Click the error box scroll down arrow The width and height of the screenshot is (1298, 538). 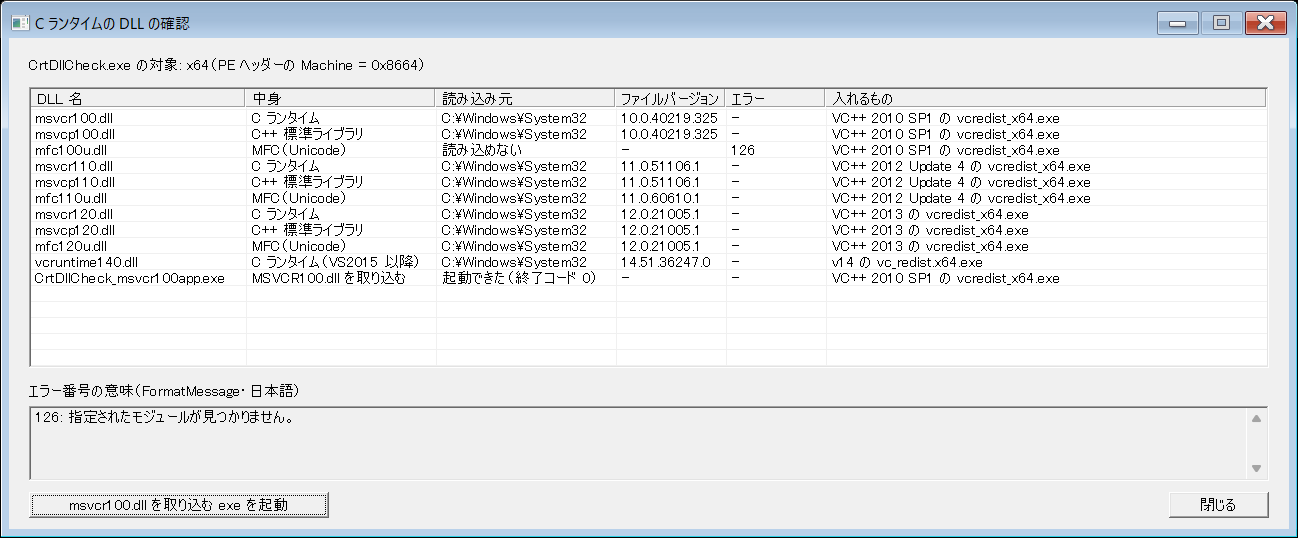point(1256,468)
